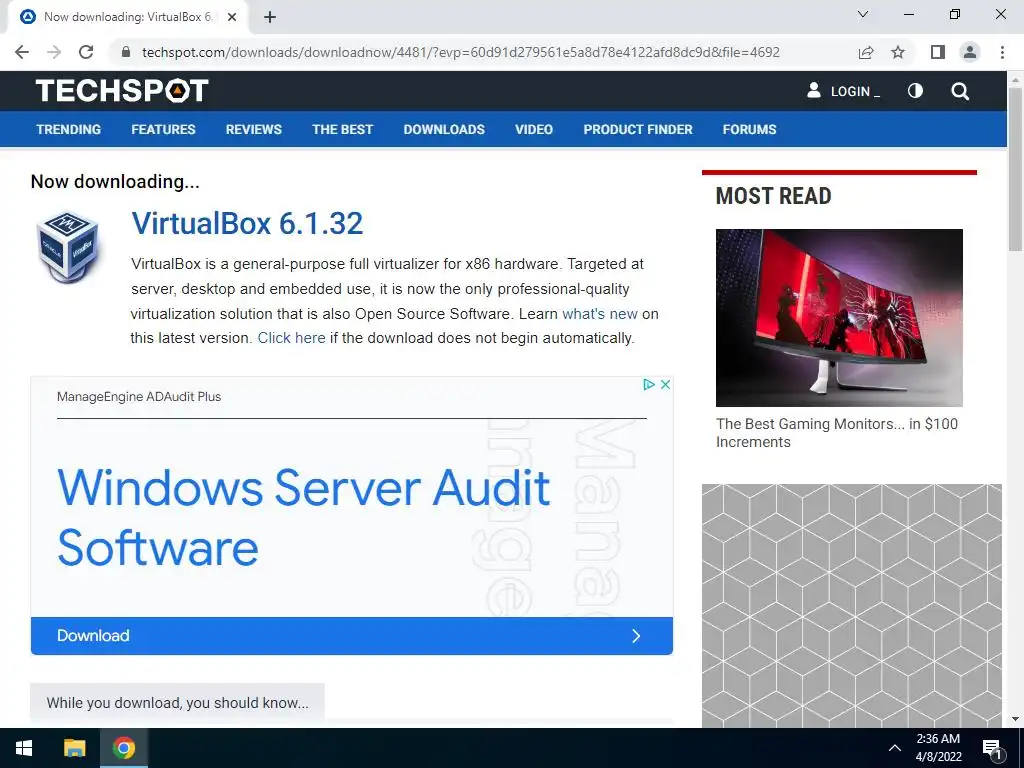1024x768 pixels.
Task: Open the Chrome profile avatar
Action: tap(970, 52)
